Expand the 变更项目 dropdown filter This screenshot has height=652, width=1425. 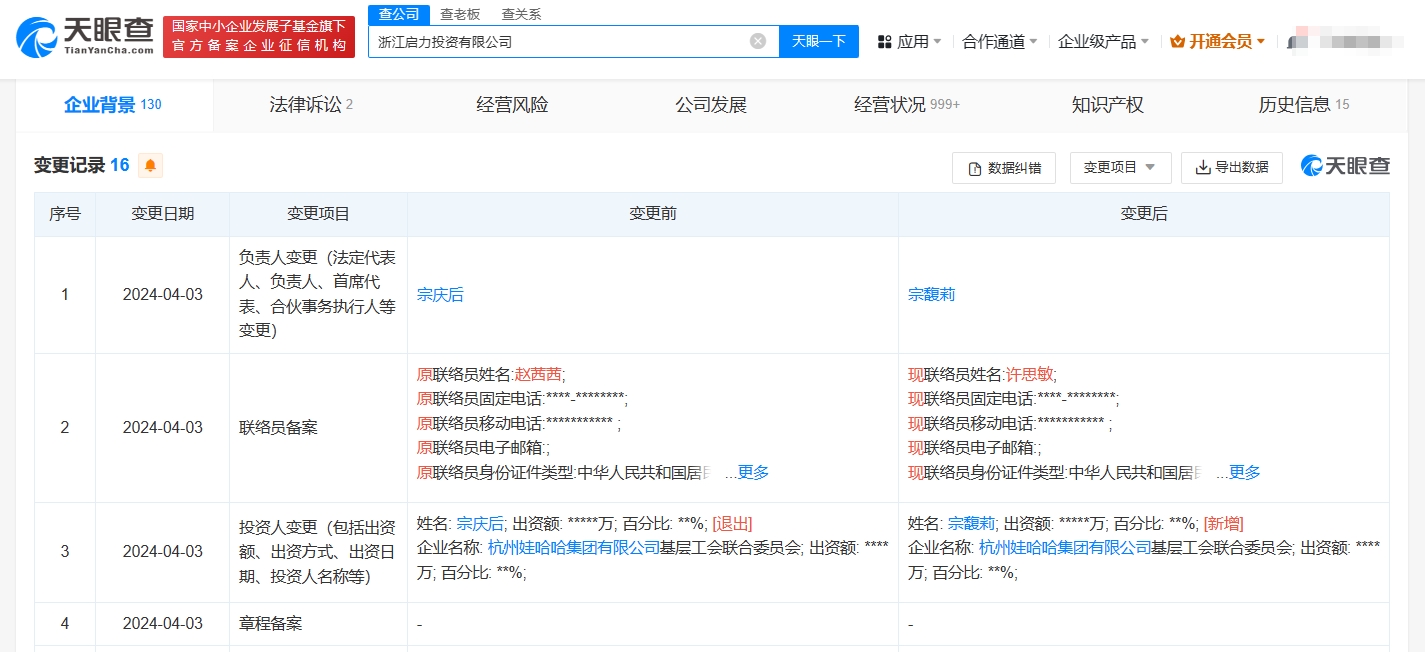point(1120,168)
